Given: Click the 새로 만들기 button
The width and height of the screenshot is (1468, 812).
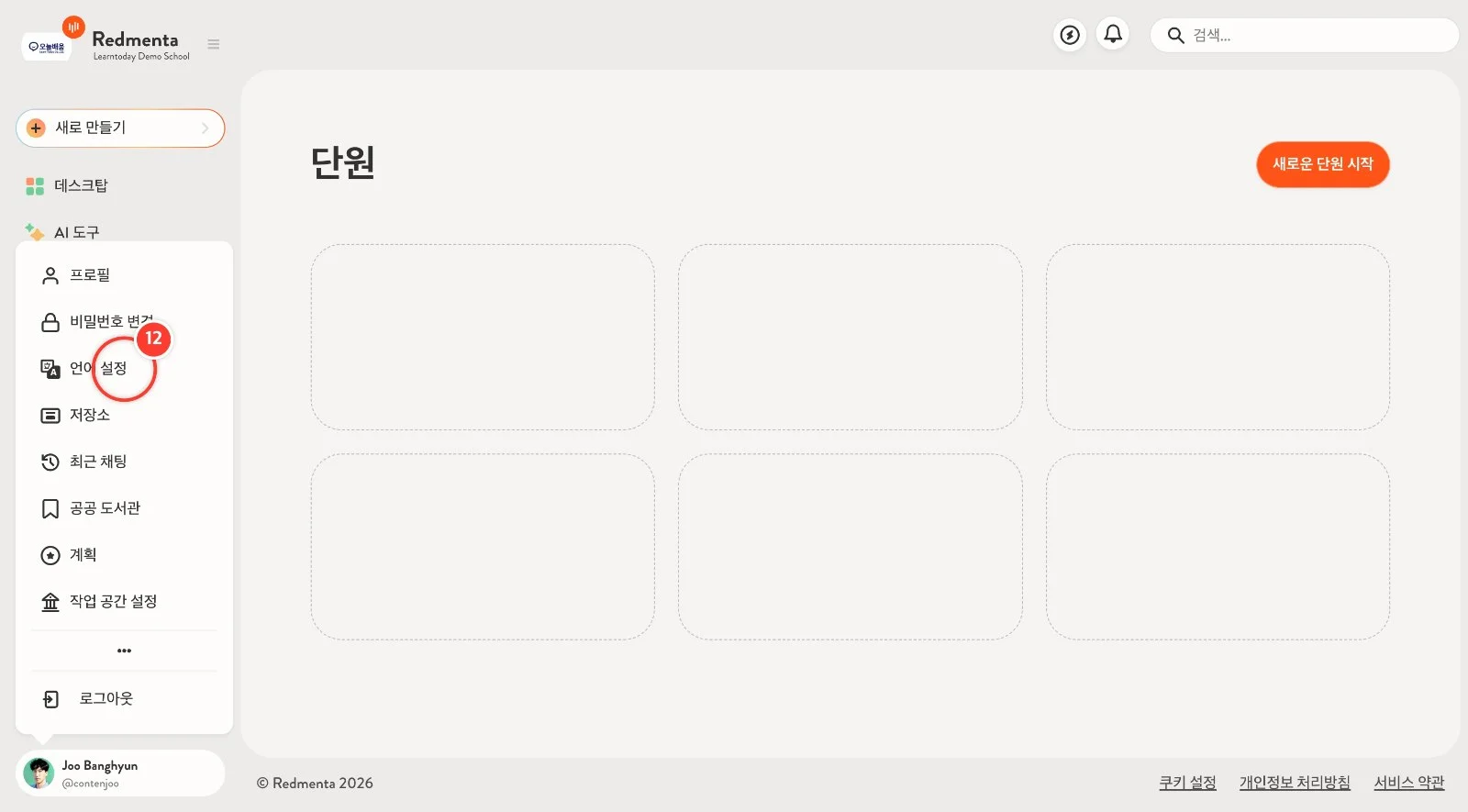Looking at the screenshot, I should coord(120,128).
